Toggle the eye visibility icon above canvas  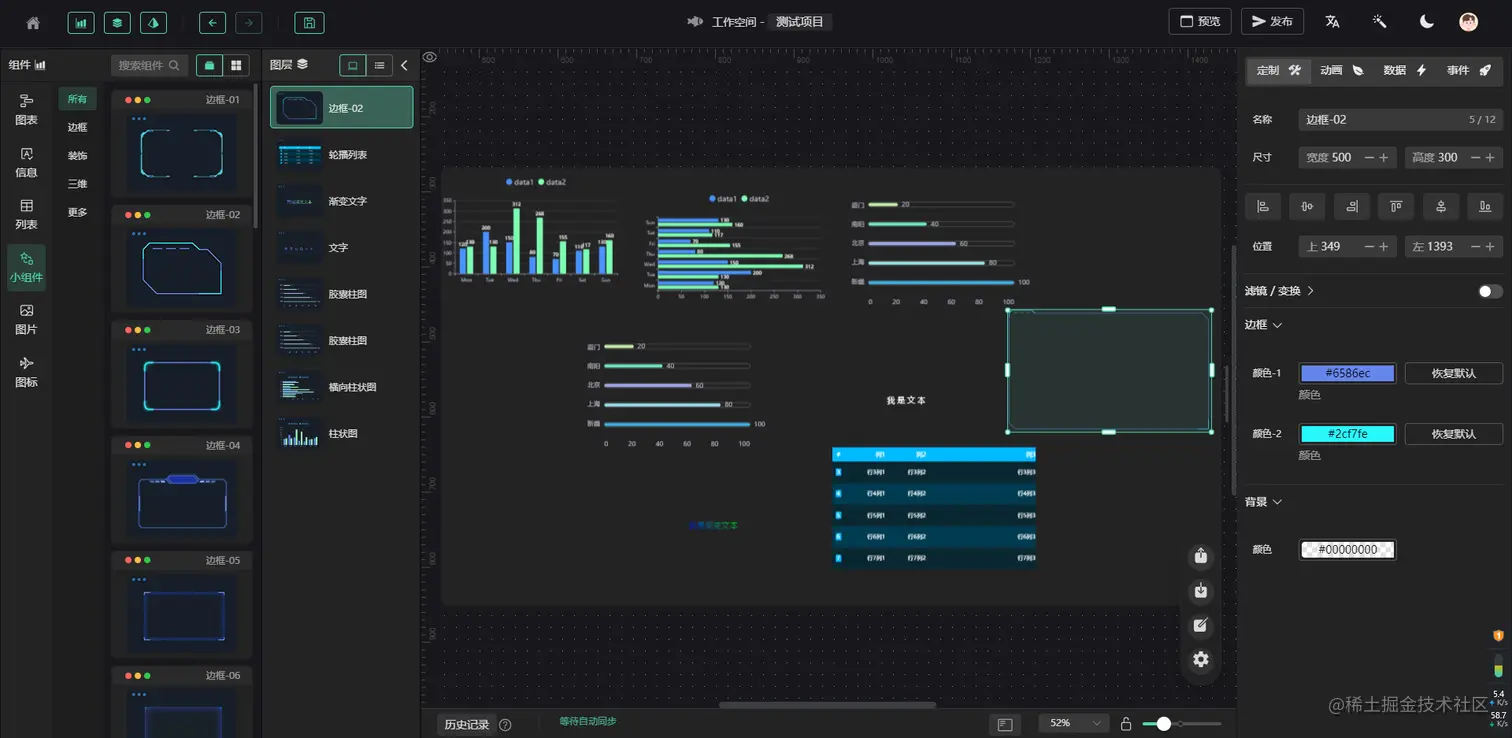[x=430, y=57]
